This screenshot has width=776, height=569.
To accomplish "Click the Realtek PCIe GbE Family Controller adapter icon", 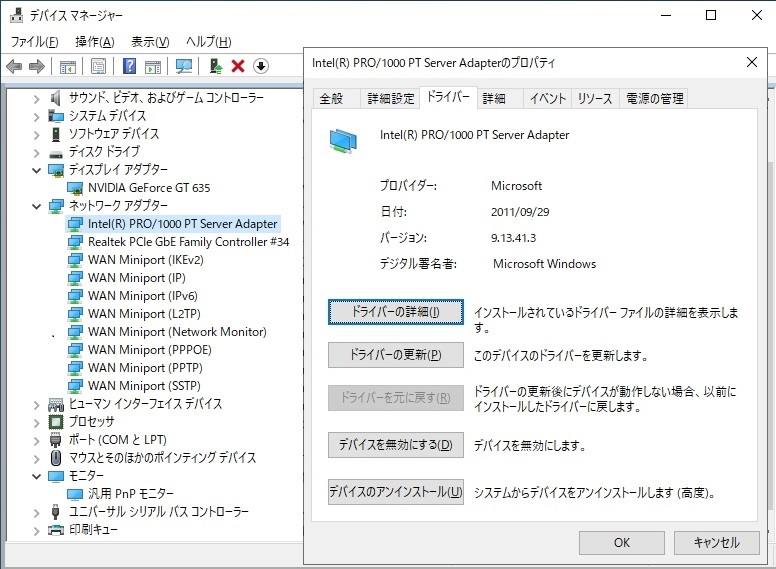I will click(x=75, y=242).
